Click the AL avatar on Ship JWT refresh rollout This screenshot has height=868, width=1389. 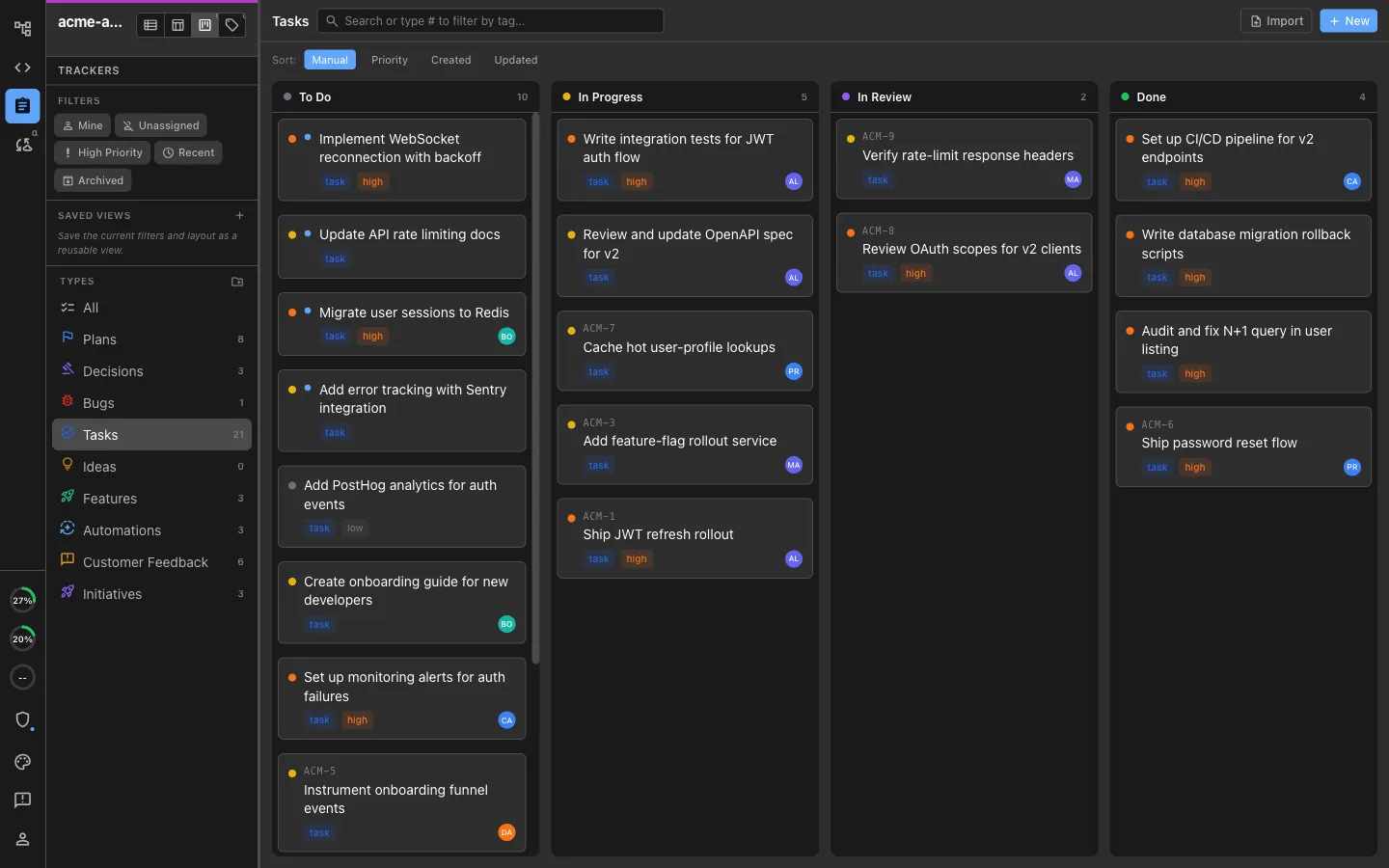click(794, 558)
